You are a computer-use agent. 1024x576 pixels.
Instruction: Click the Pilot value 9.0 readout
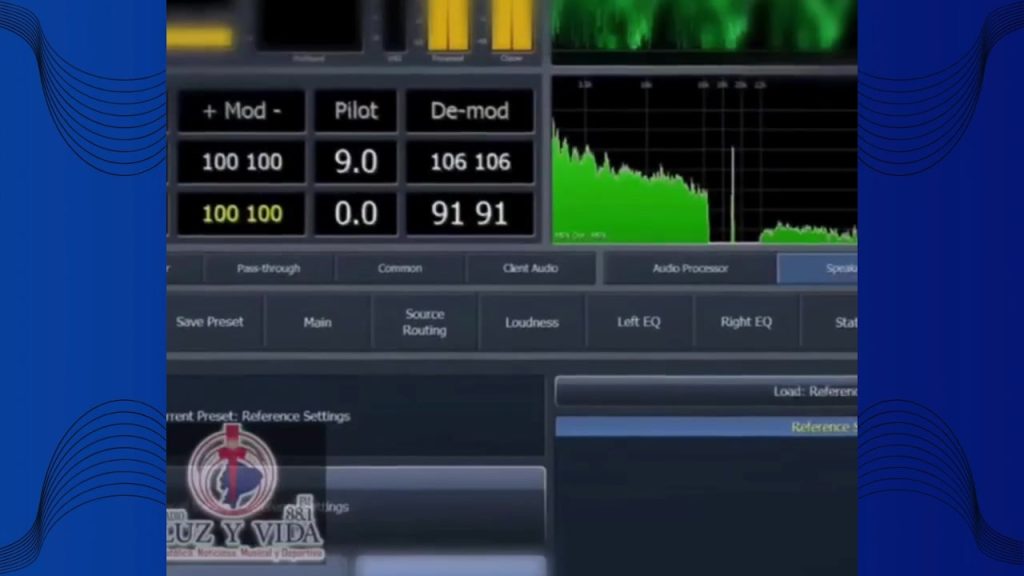click(x=355, y=162)
